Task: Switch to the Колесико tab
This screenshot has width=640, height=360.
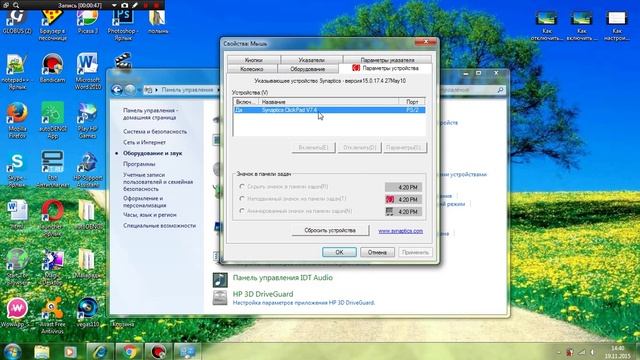Action: pyautogui.click(x=252, y=69)
